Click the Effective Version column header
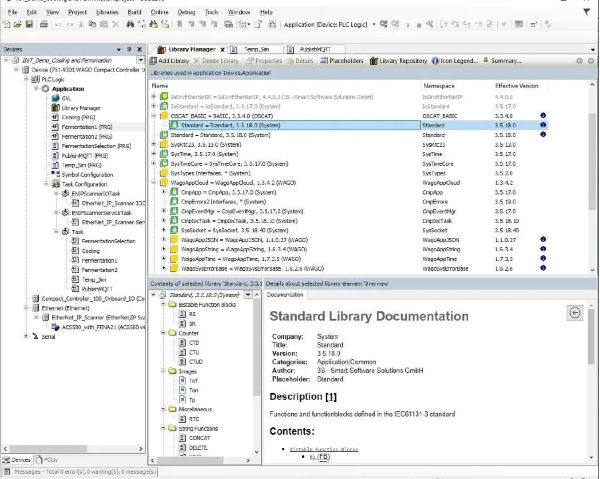 click(517, 86)
